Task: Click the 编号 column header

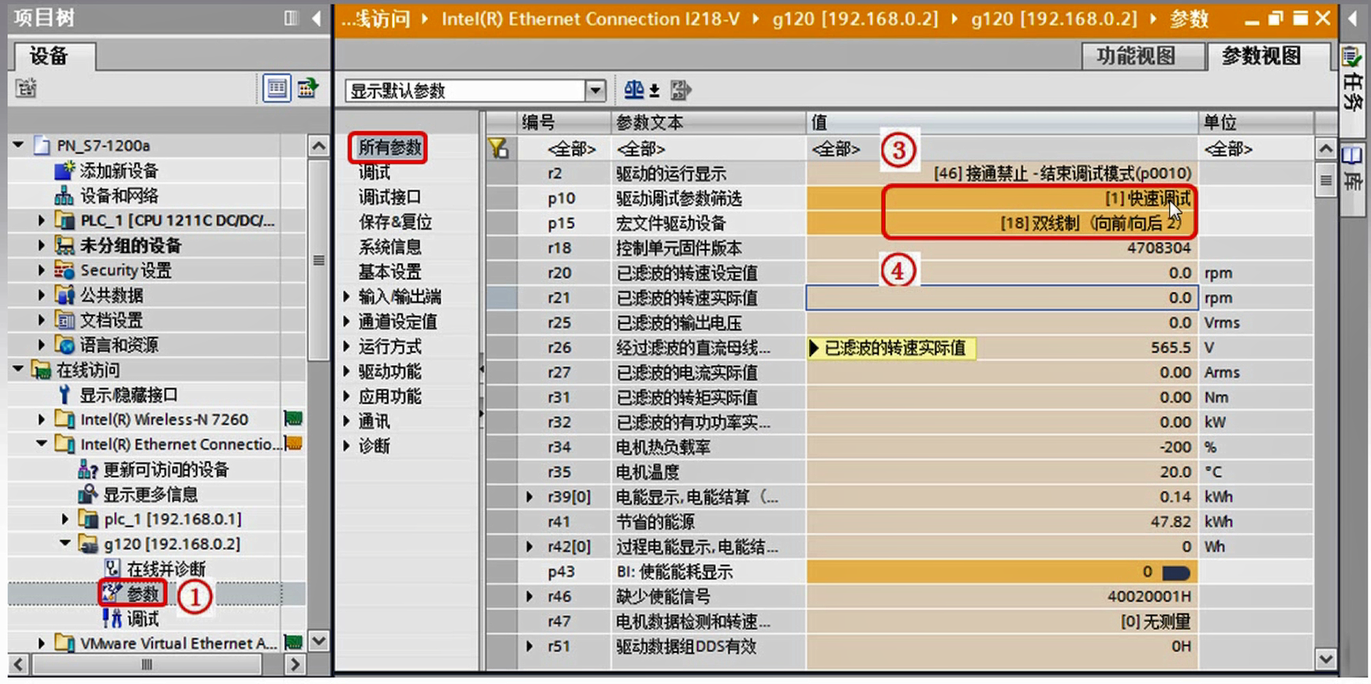Action: point(564,122)
